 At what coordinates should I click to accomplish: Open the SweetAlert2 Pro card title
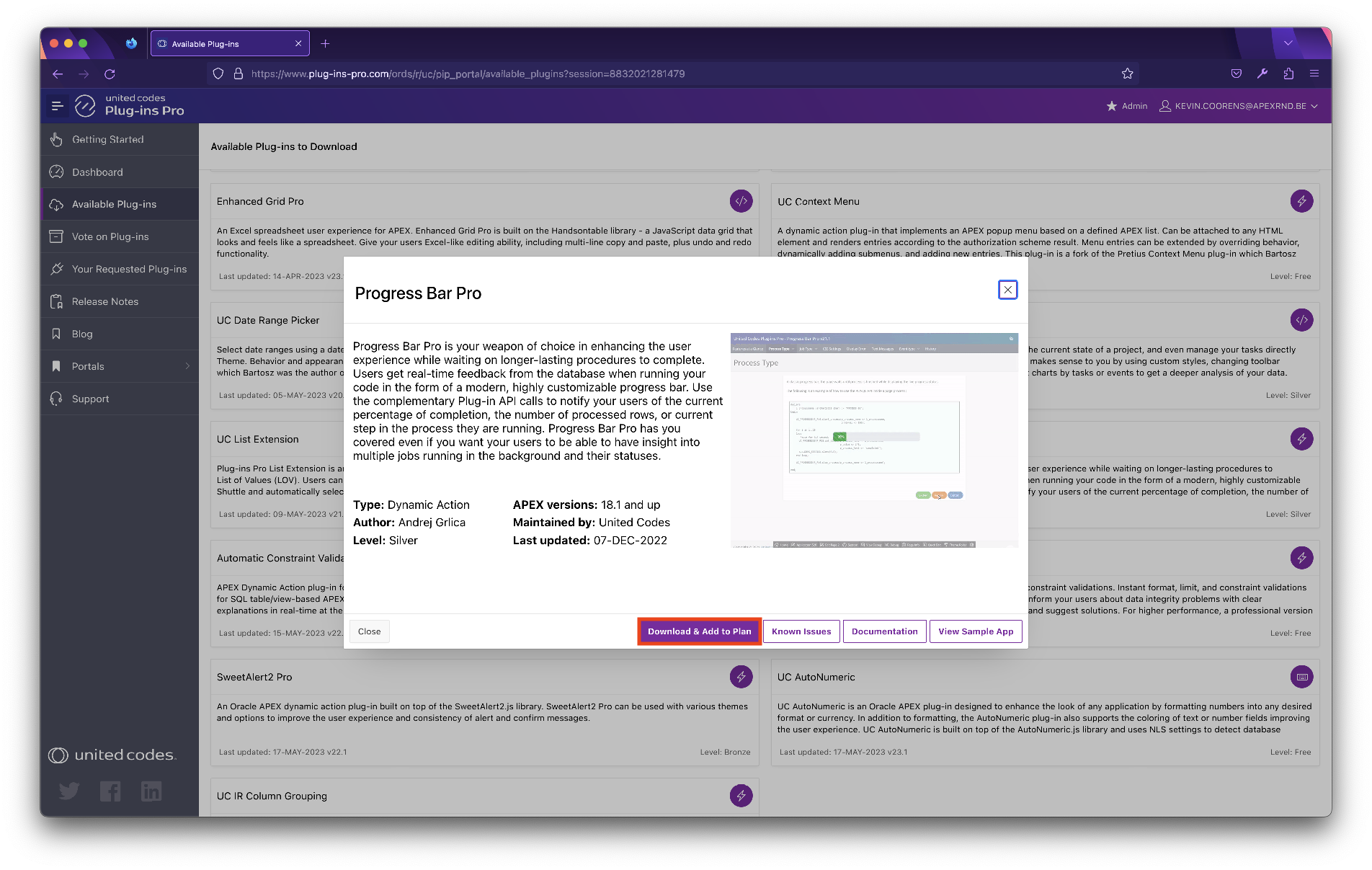click(254, 678)
